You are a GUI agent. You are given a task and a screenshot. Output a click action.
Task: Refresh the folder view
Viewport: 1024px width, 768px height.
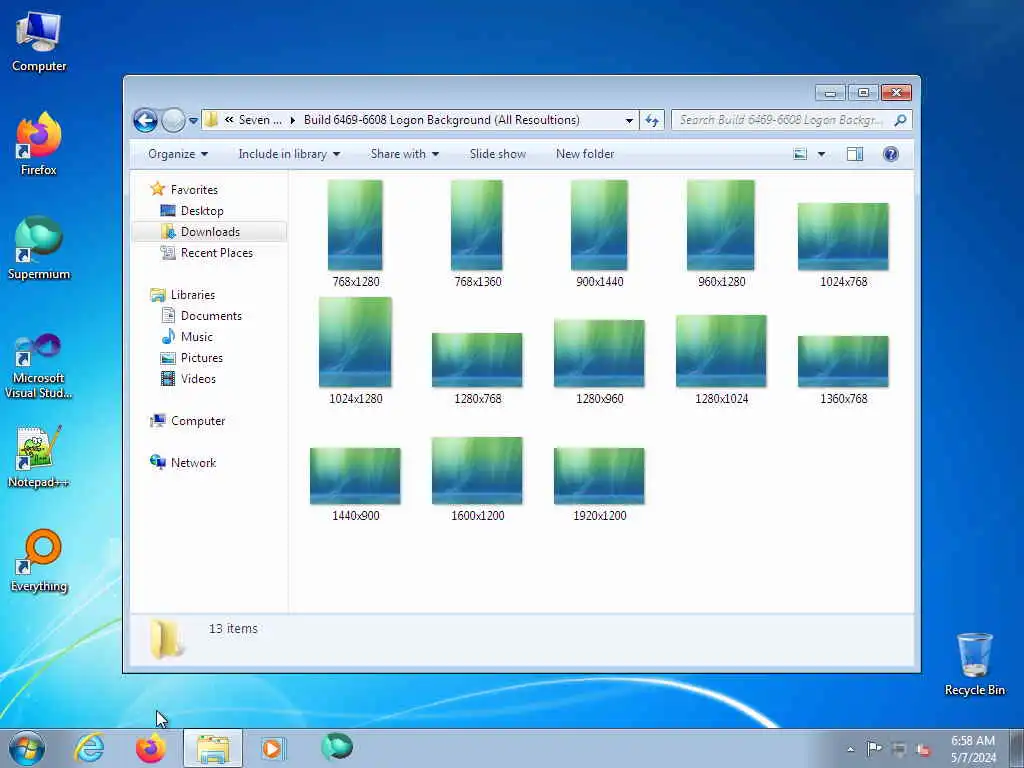[652, 120]
